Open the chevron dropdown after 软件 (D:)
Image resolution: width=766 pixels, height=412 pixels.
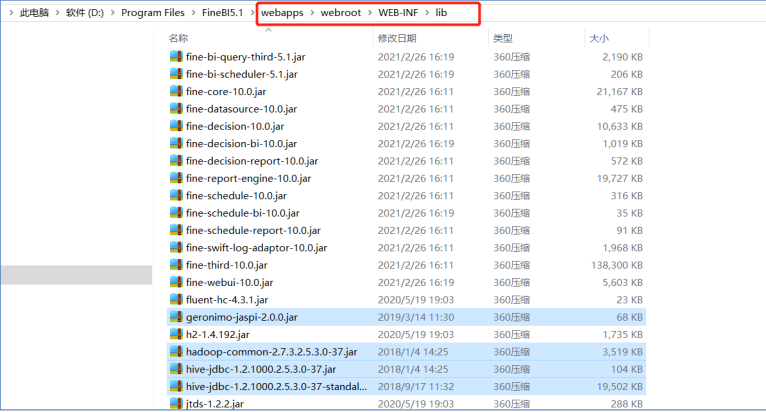pyautogui.click(x=112, y=13)
